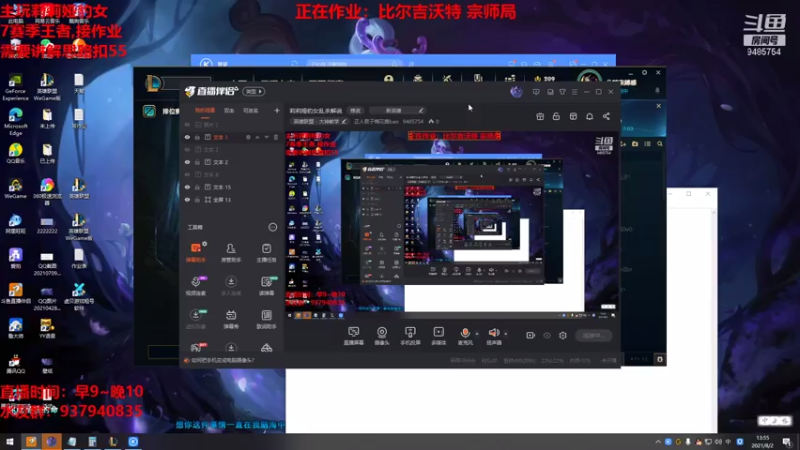
Task: Open the mailbox icon in 直播伴侣 title bar
Action: [x=550, y=92]
